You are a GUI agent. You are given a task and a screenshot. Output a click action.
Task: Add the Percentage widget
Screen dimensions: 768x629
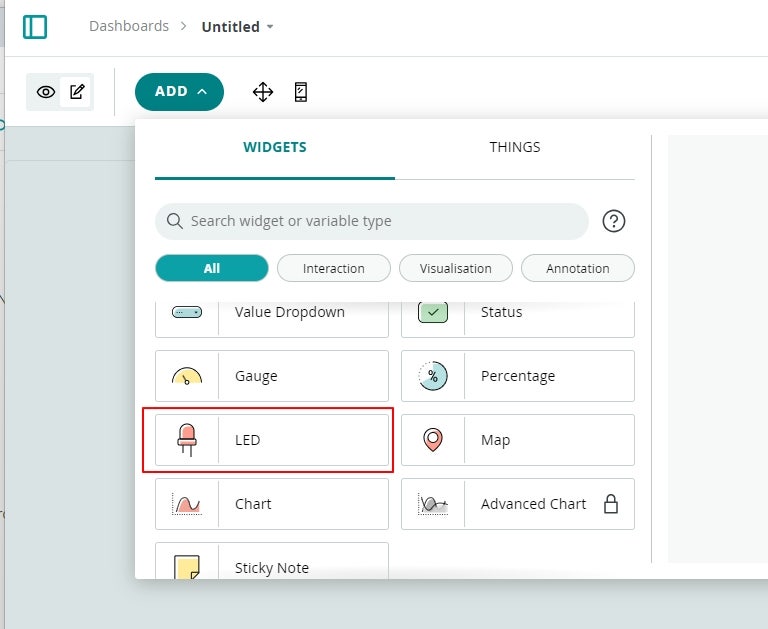click(x=518, y=376)
